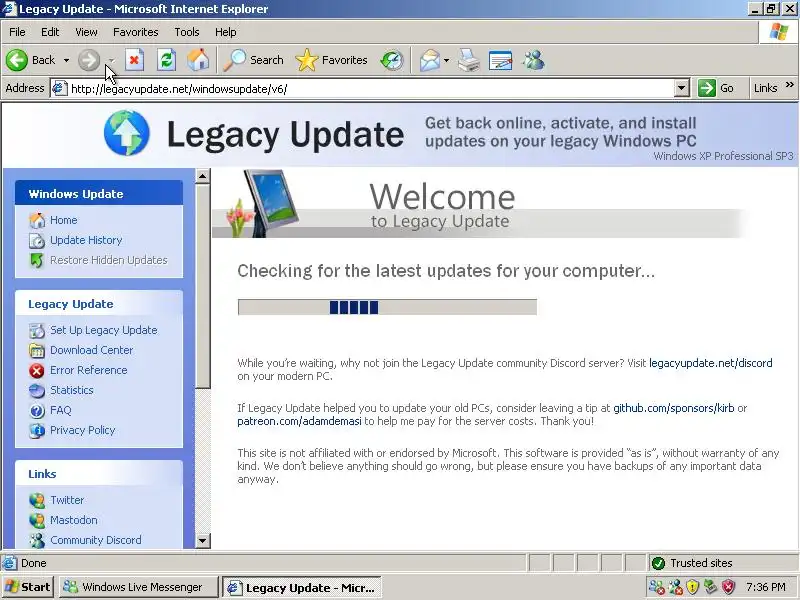The width and height of the screenshot is (800, 600).
Task: Click the Community Discord people icon
Action: [x=37, y=540]
